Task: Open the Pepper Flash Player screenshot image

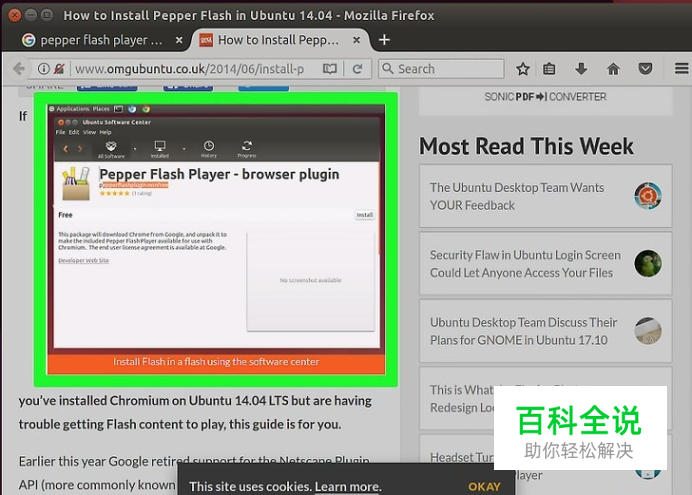Action: tap(216, 240)
